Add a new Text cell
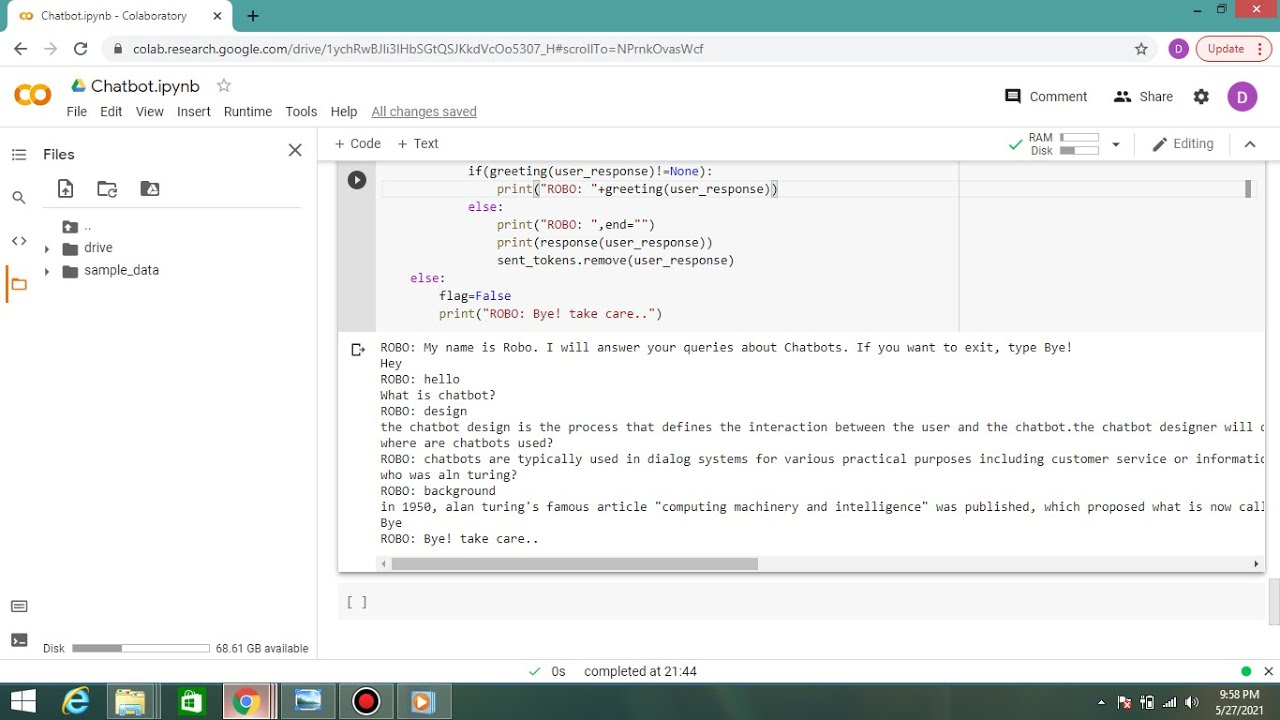 418,144
